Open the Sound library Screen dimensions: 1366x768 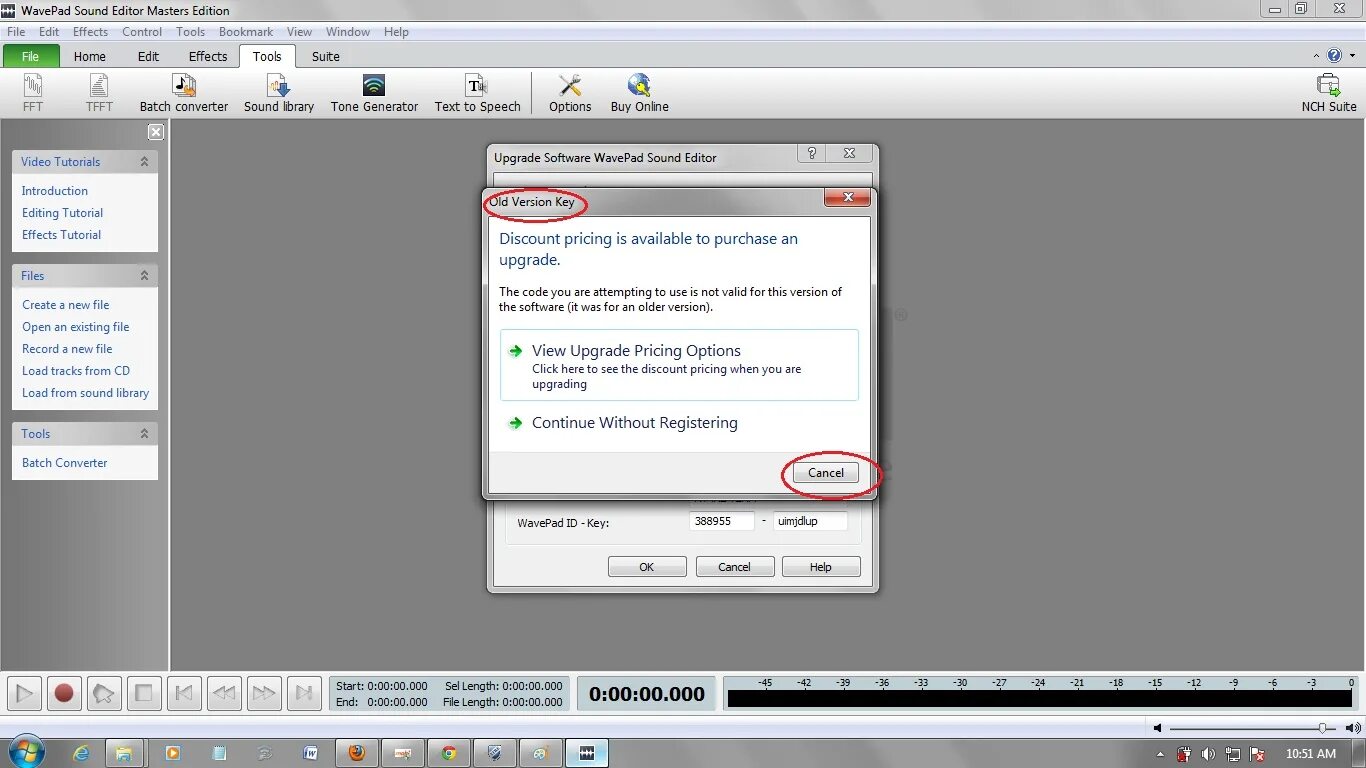(279, 92)
